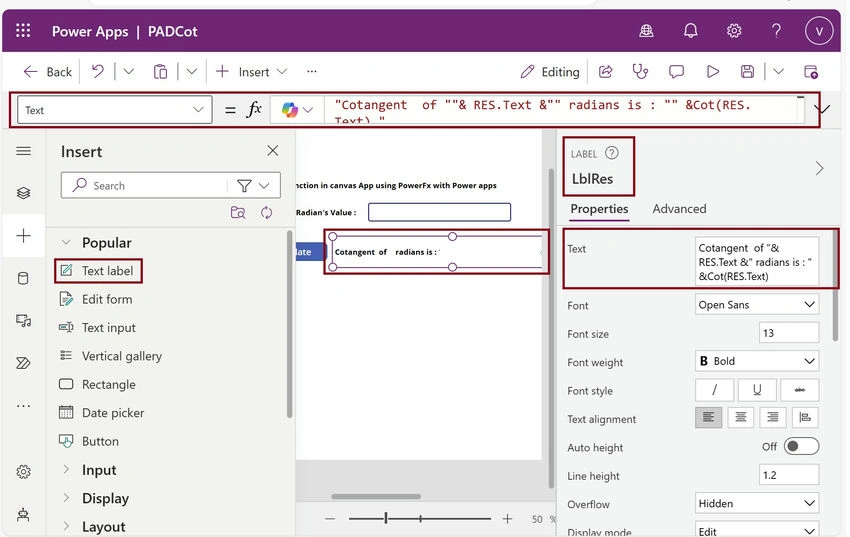The width and height of the screenshot is (850, 537).
Task: Open the environment globe icon
Action: (646, 31)
